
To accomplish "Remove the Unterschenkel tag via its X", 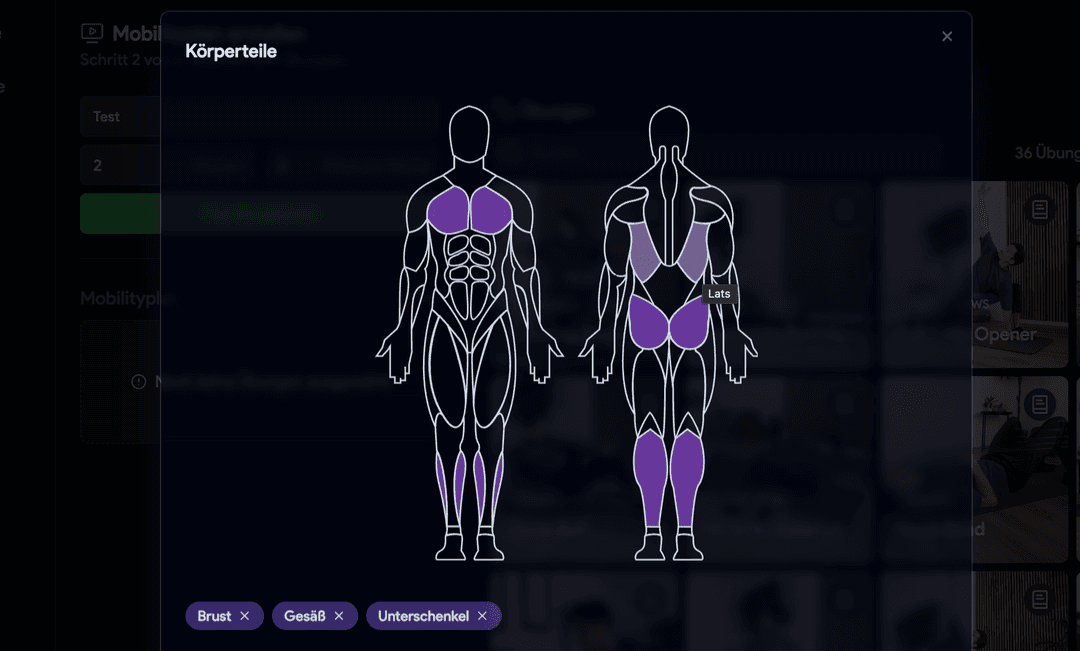I will point(482,616).
